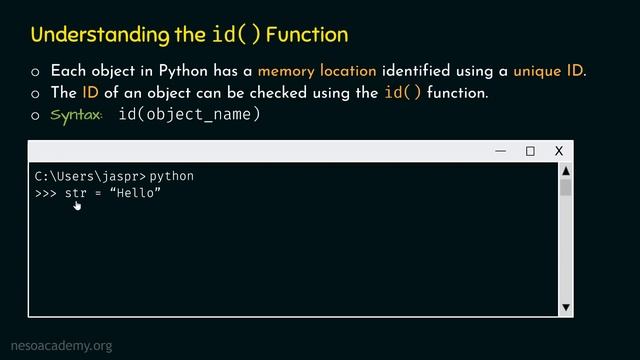Maximize the terminal window
640x360 pixels.
pos(530,151)
